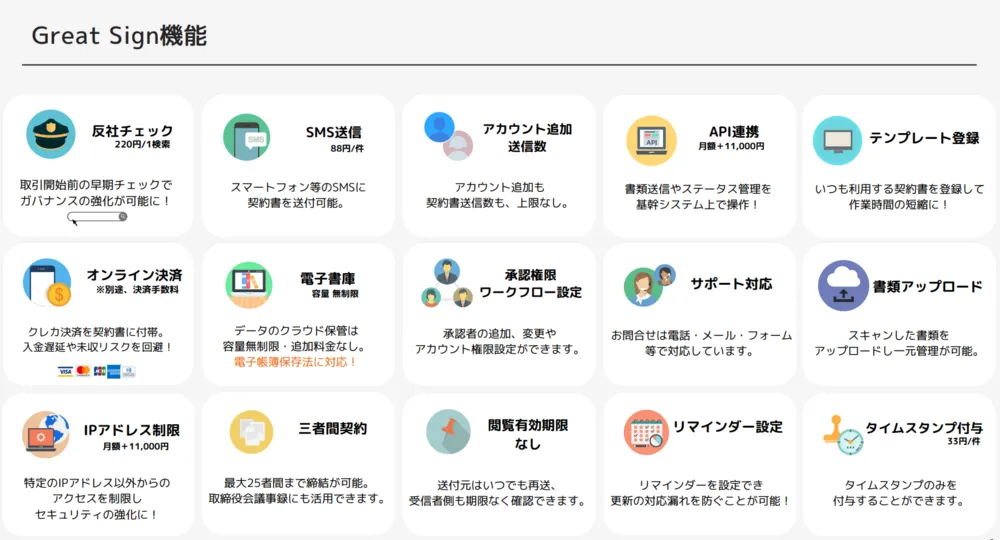This screenshot has width=1000, height=540.
Task: Click the stamp and clock icon
Action: [x=842, y=435]
